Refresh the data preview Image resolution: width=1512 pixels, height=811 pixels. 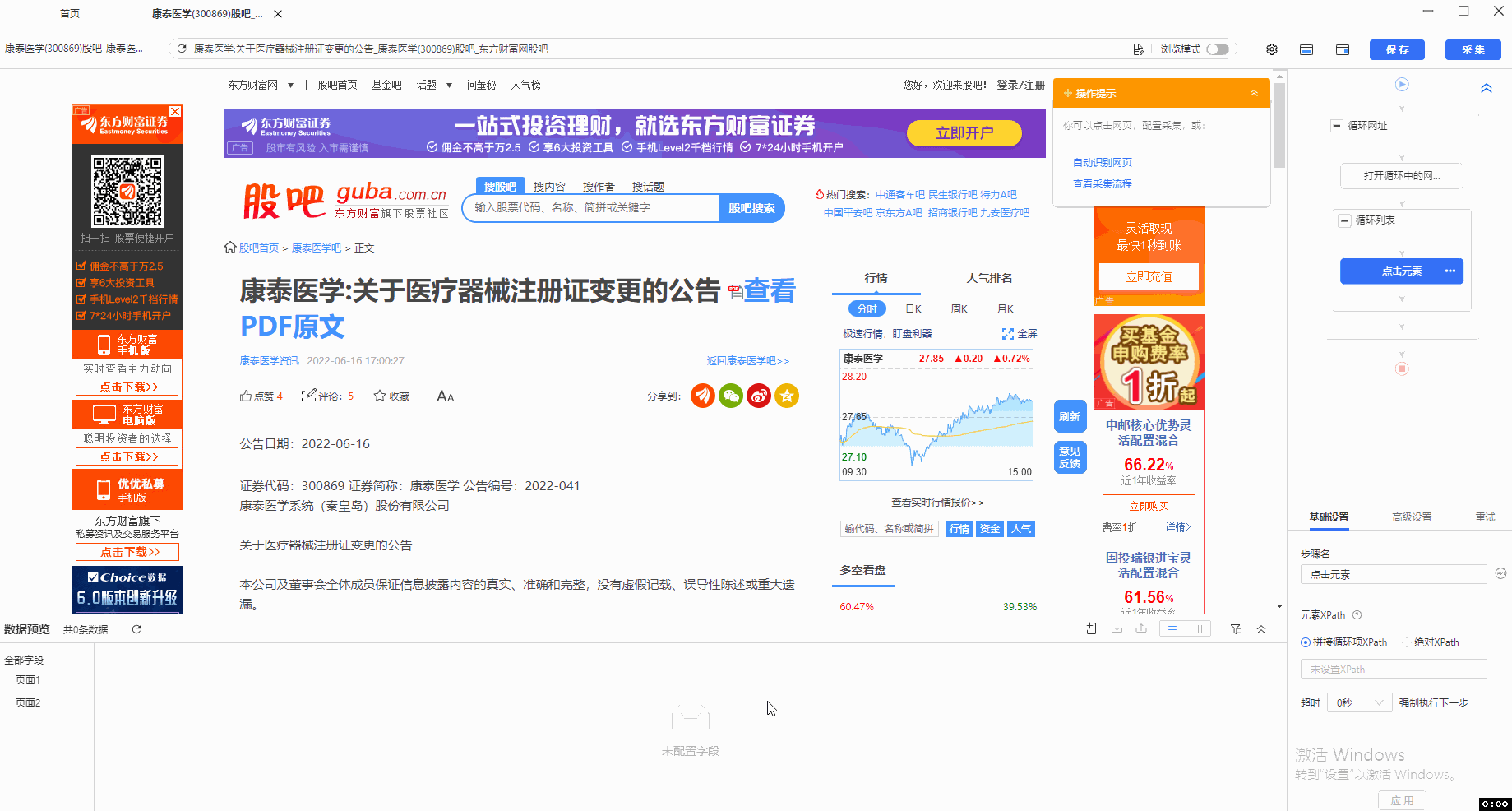(136, 629)
